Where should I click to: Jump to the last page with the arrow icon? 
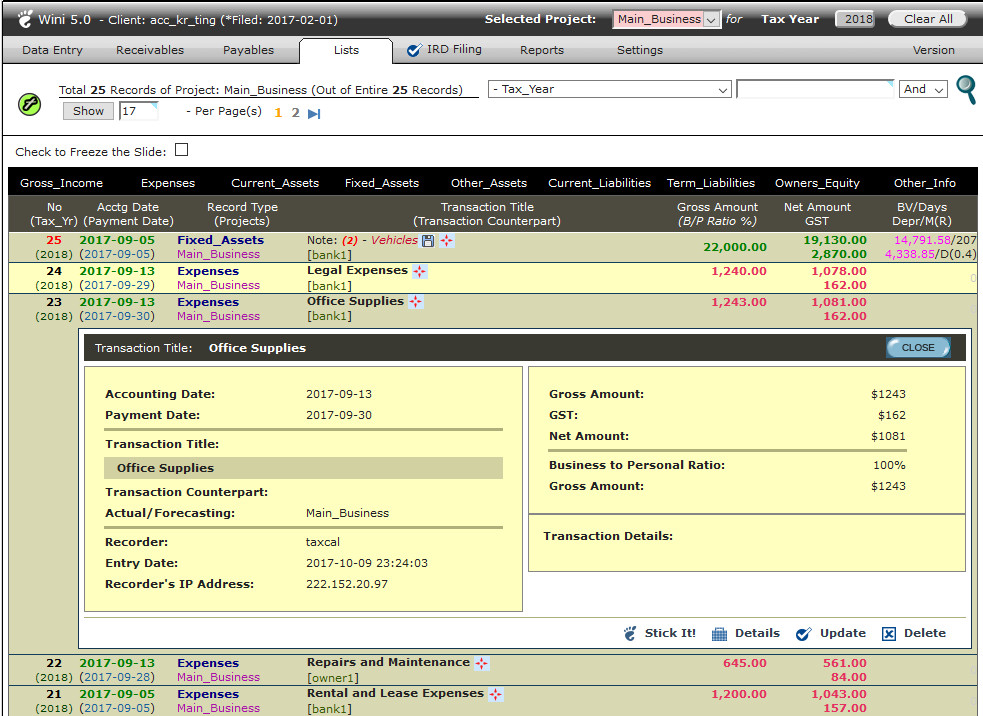pyautogui.click(x=314, y=113)
